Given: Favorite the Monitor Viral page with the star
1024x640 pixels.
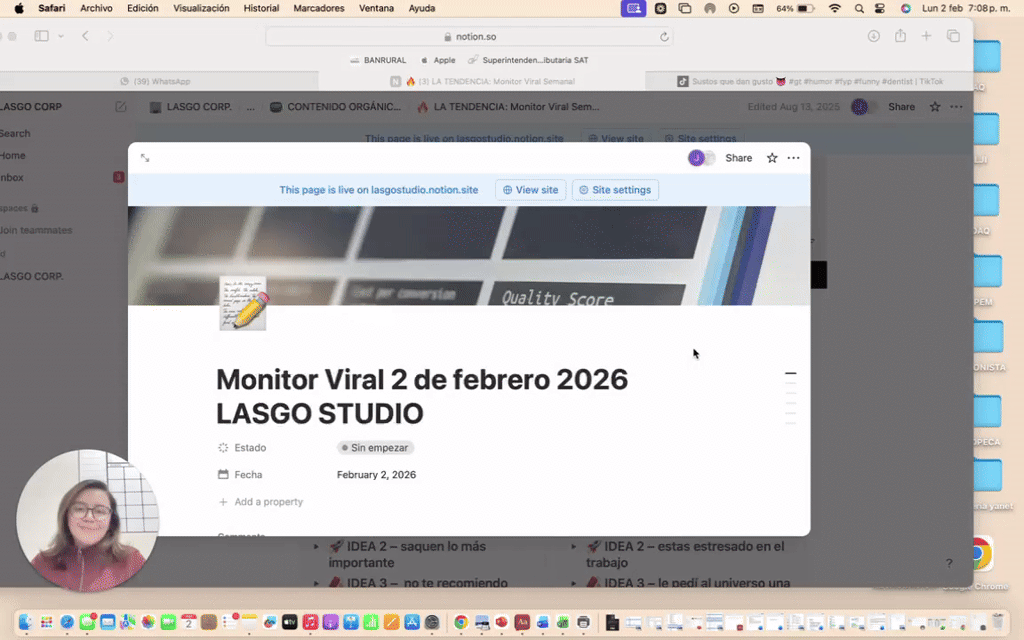Looking at the screenshot, I should (x=772, y=158).
